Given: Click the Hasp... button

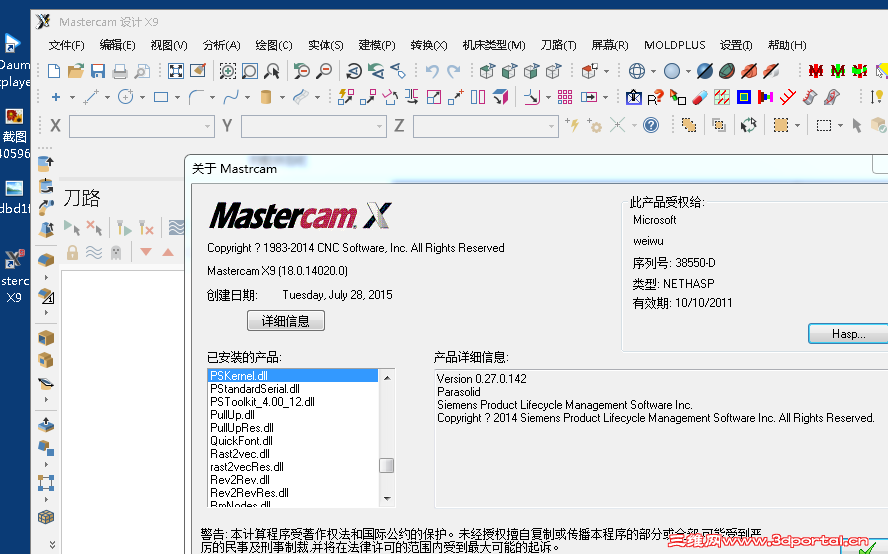Looking at the screenshot, I should pos(848,334).
